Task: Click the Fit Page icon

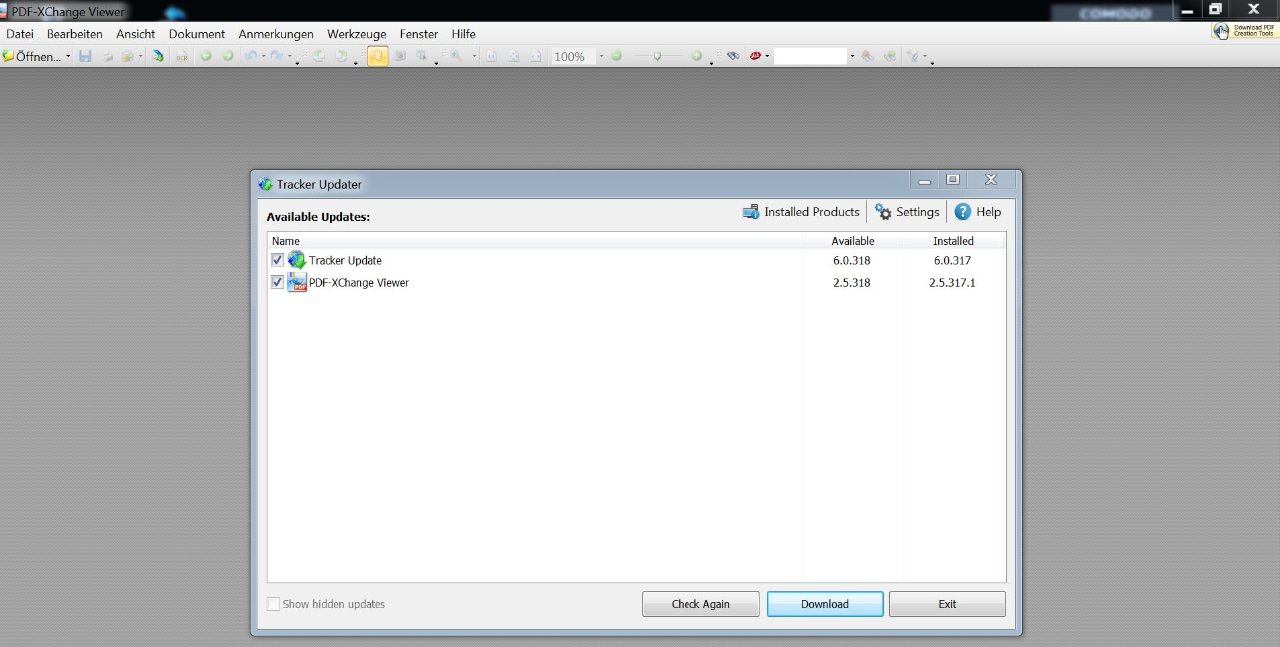Action: [x=514, y=56]
